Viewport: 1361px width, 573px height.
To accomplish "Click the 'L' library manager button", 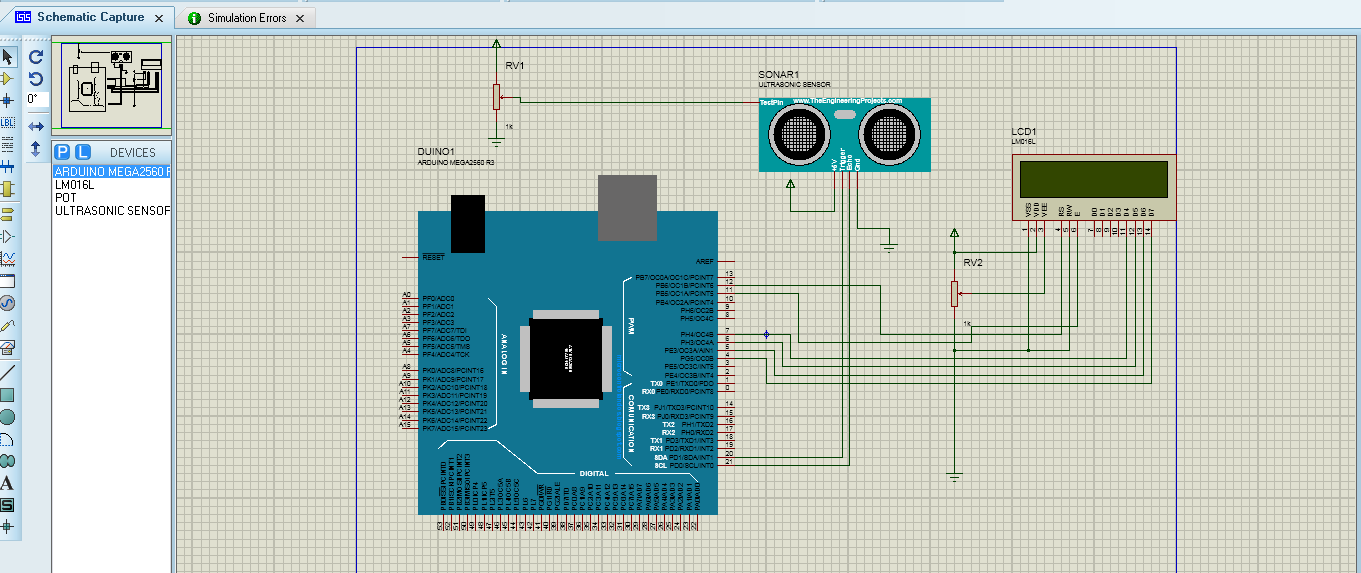I will [x=83, y=152].
